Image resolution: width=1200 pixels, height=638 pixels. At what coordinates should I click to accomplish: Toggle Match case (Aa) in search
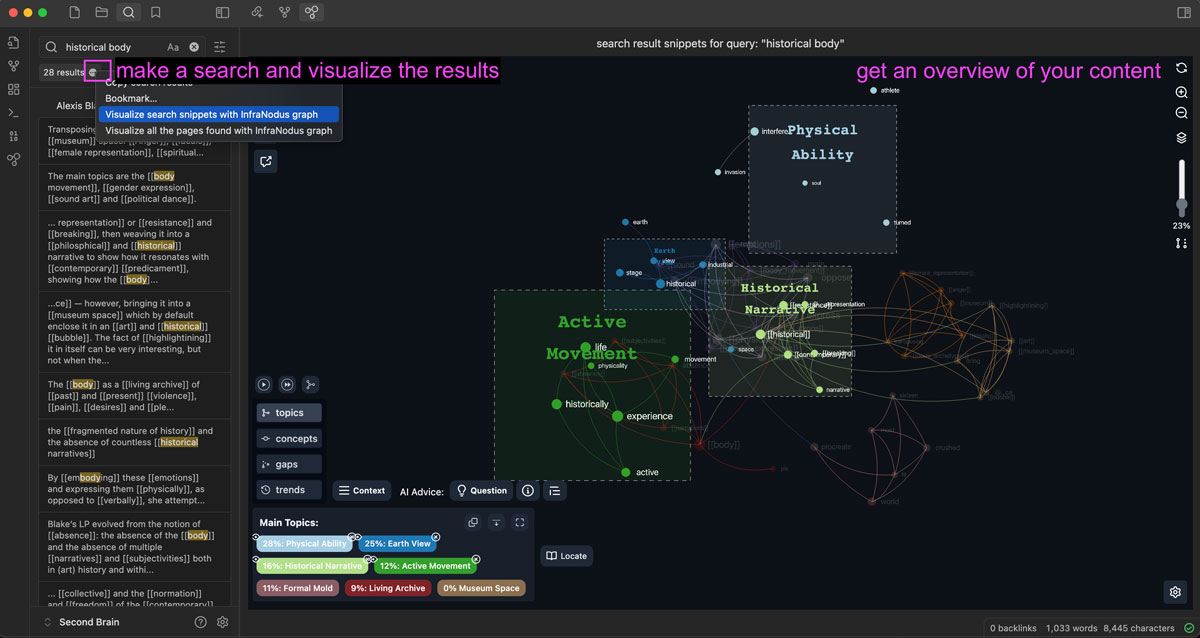[x=173, y=47]
